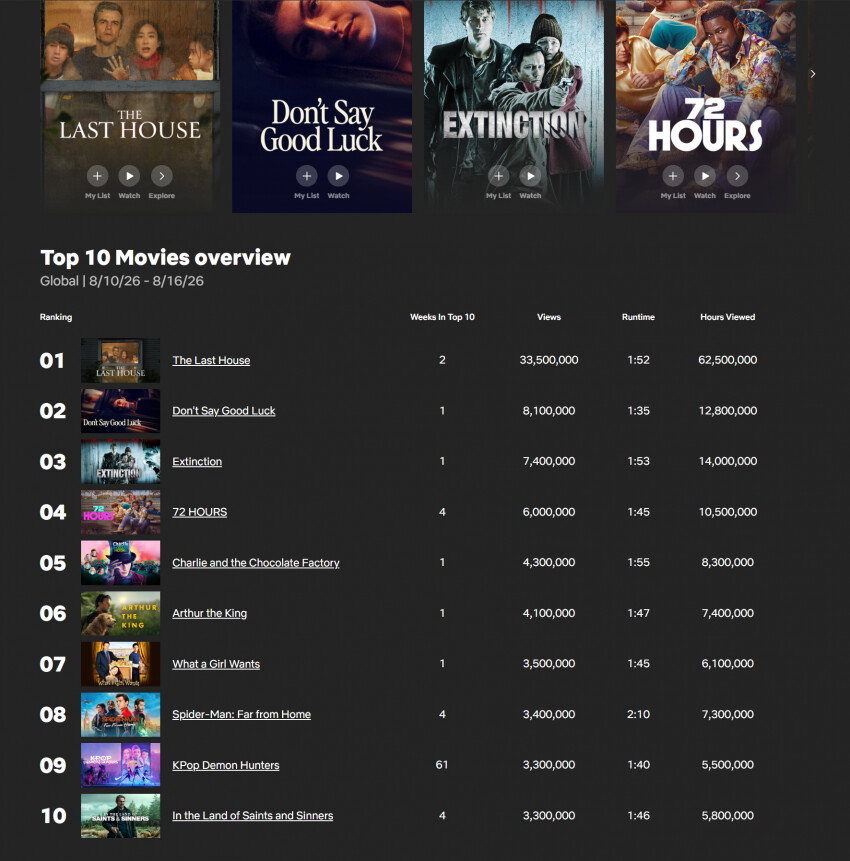The height and width of the screenshot is (861, 850).
Task: Select the 72 Hours row thumbnail
Action: tap(120, 512)
